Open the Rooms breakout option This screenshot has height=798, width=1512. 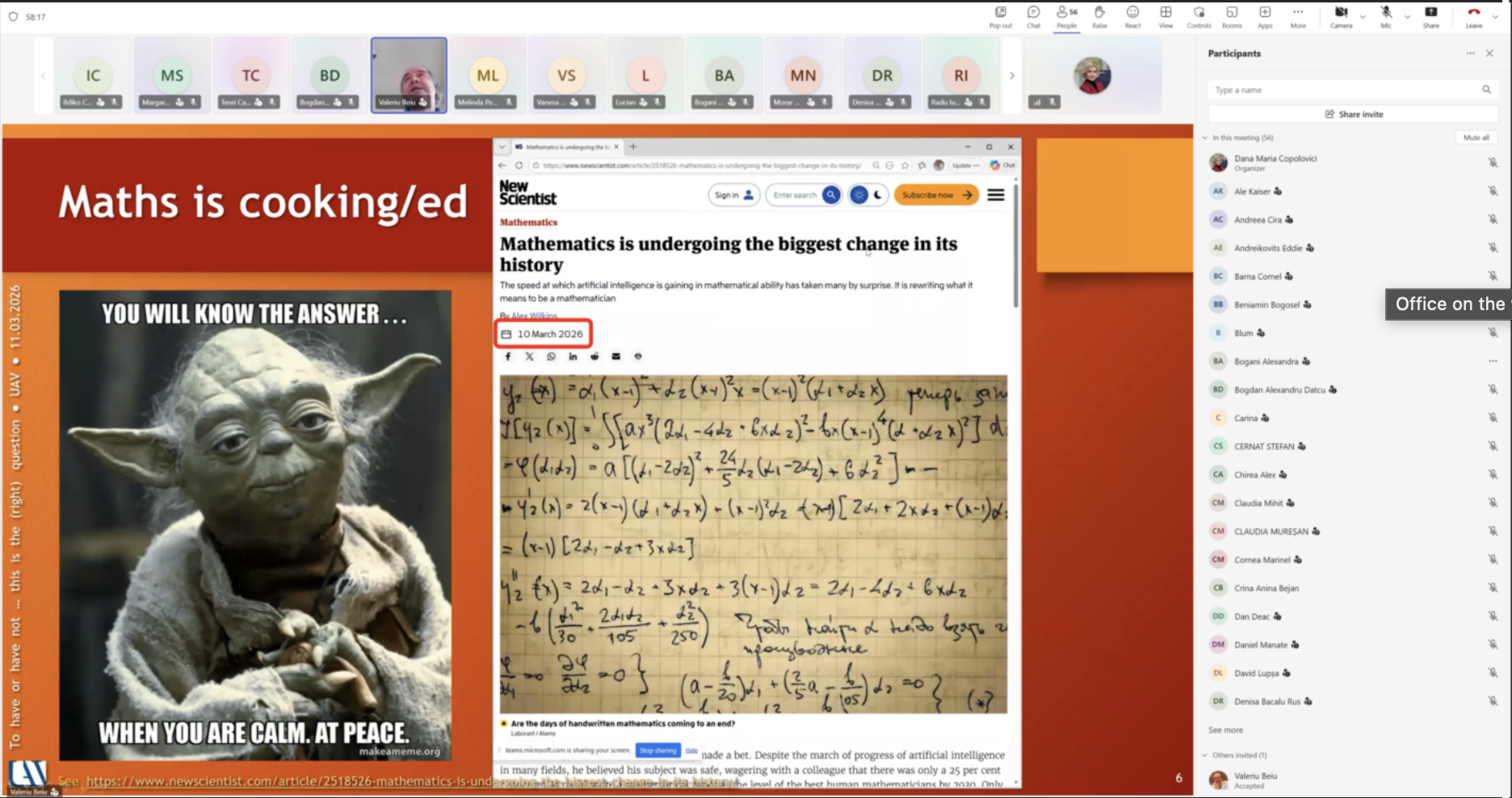pos(1232,15)
